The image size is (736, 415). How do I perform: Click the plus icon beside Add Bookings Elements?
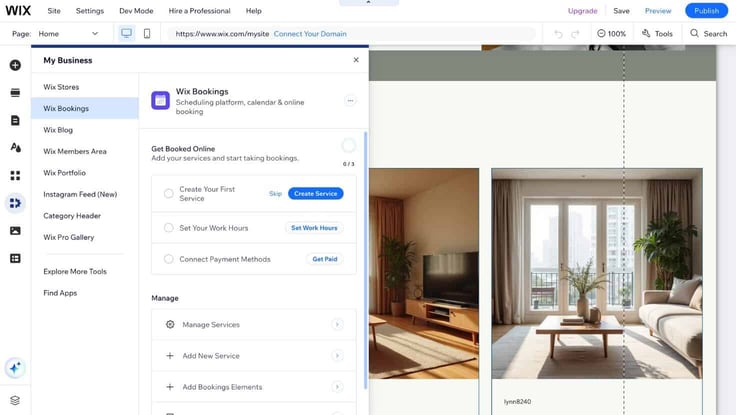coord(170,387)
